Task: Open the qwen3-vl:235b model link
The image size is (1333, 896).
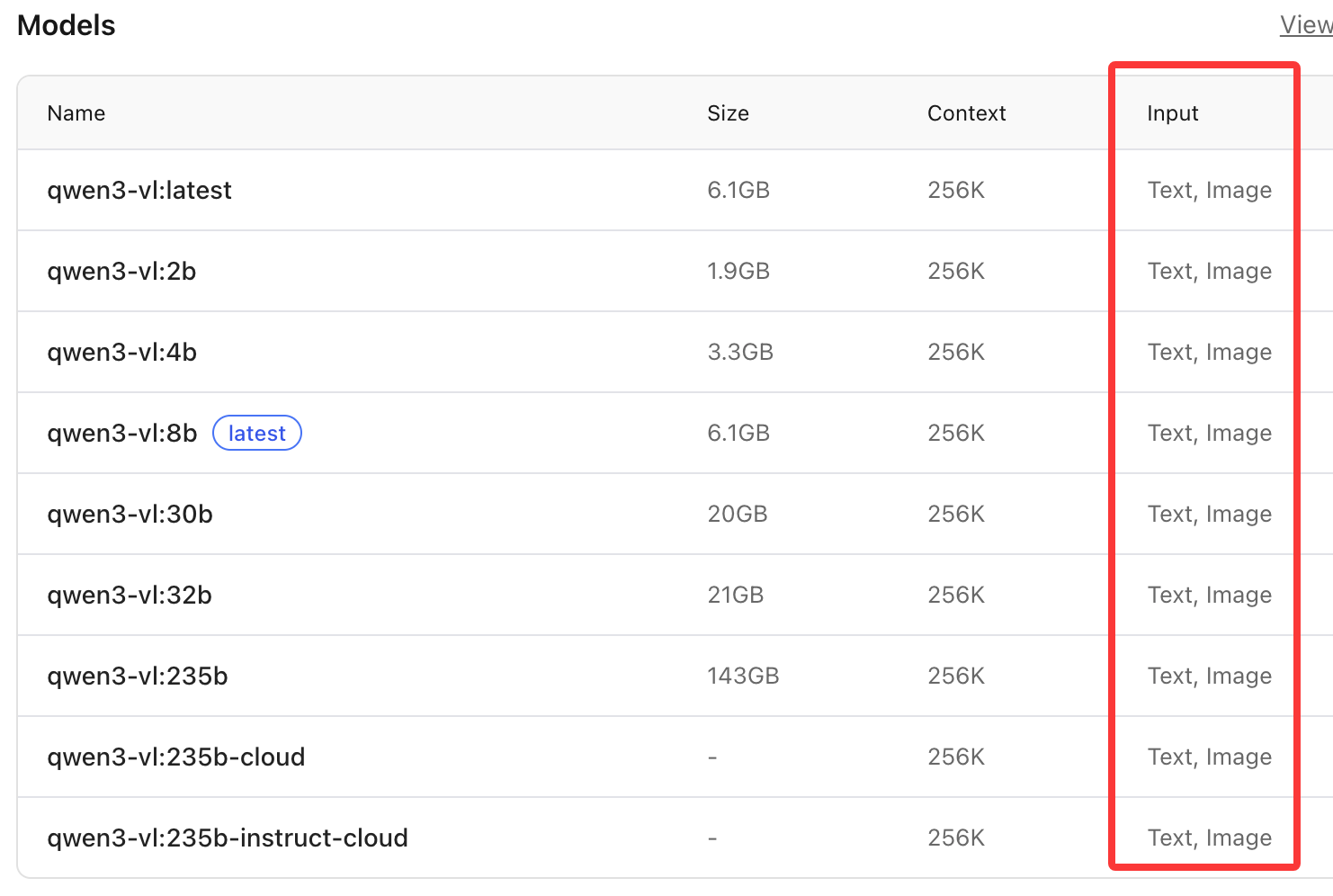Action: pos(138,676)
